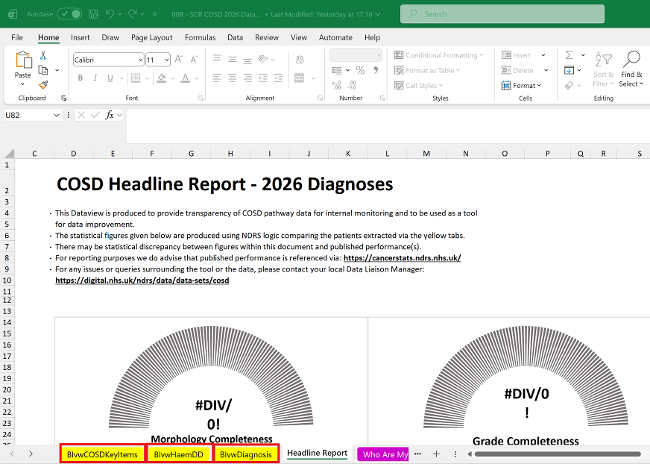Open the File menu

[17, 37]
